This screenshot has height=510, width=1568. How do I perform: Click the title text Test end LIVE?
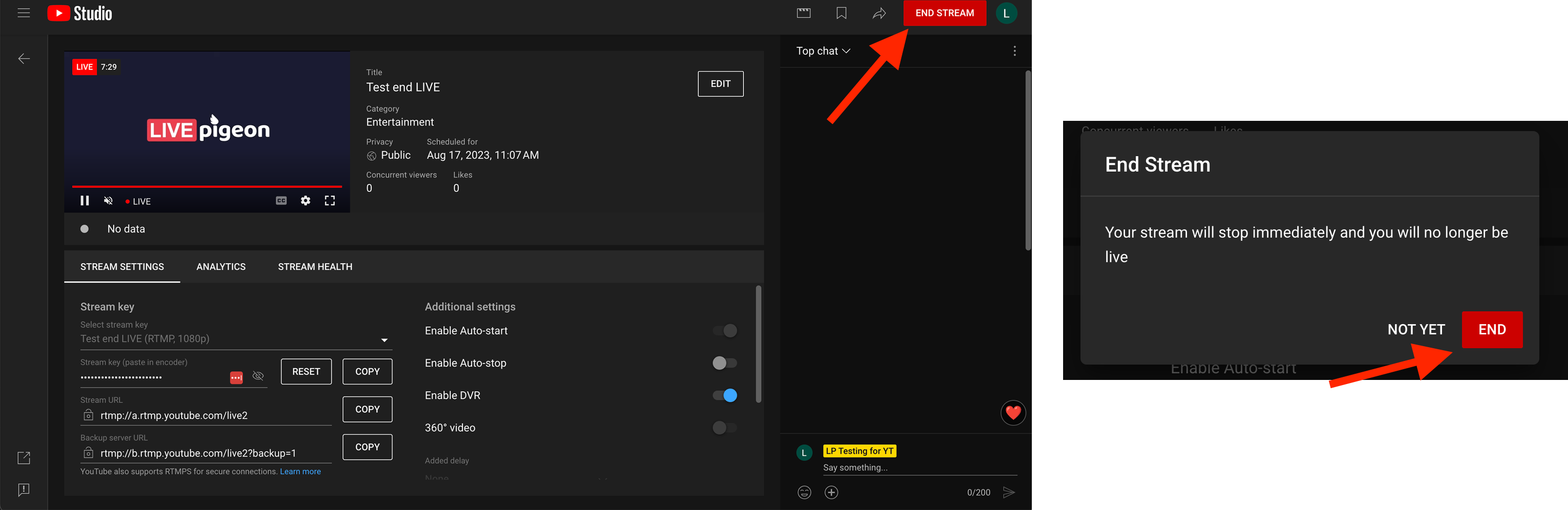(x=403, y=87)
